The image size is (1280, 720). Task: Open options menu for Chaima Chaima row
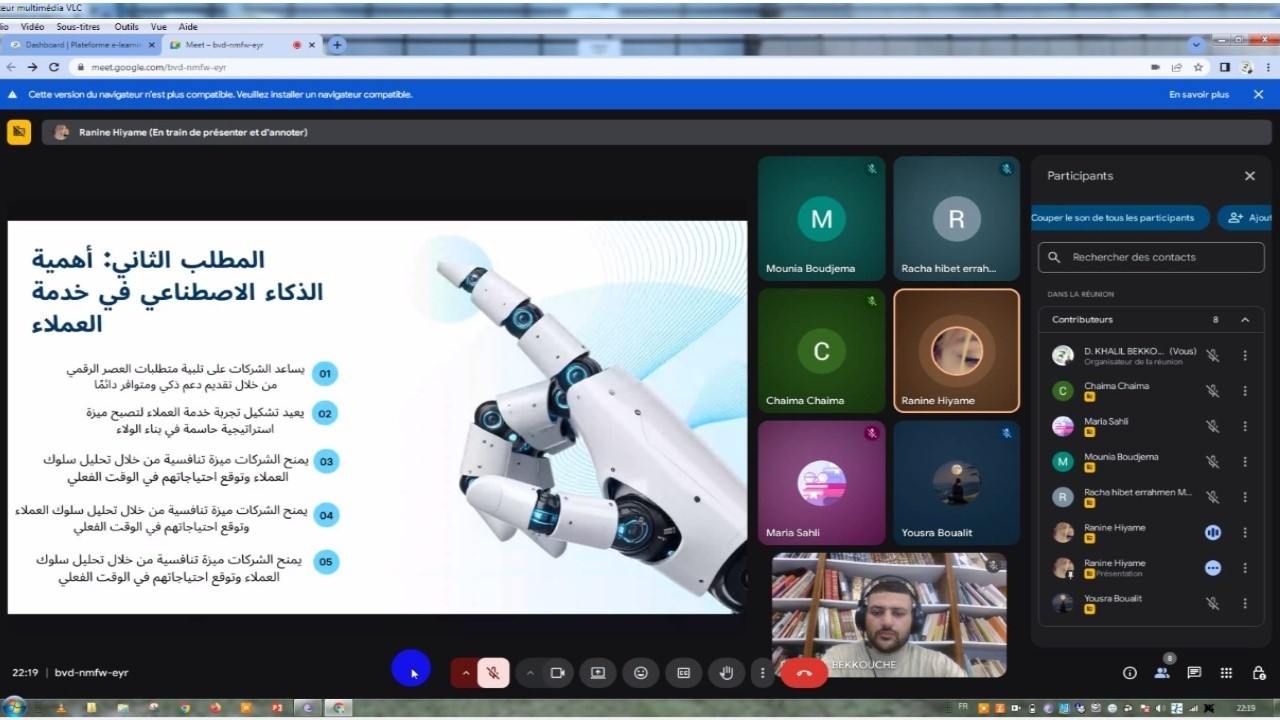1245,391
